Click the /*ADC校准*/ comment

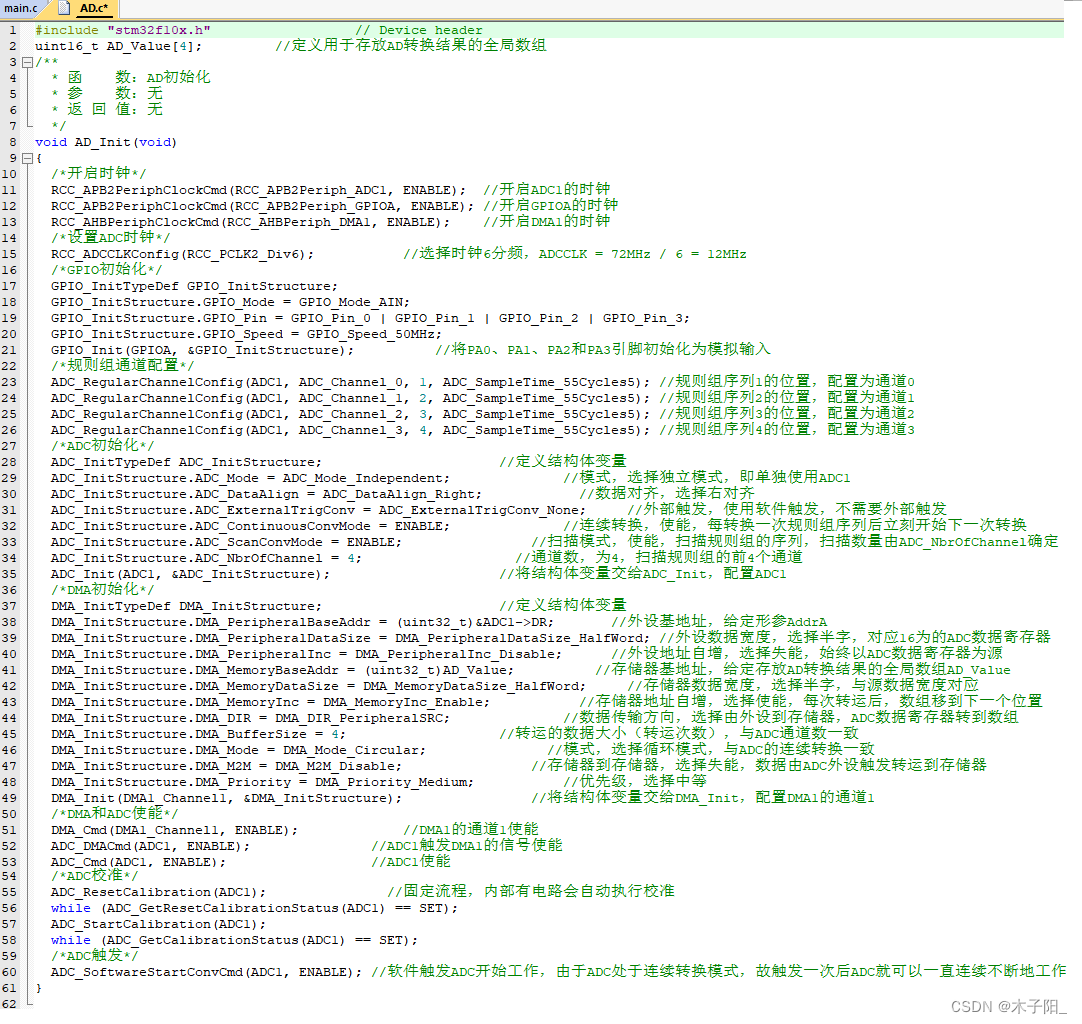point(94,876)
